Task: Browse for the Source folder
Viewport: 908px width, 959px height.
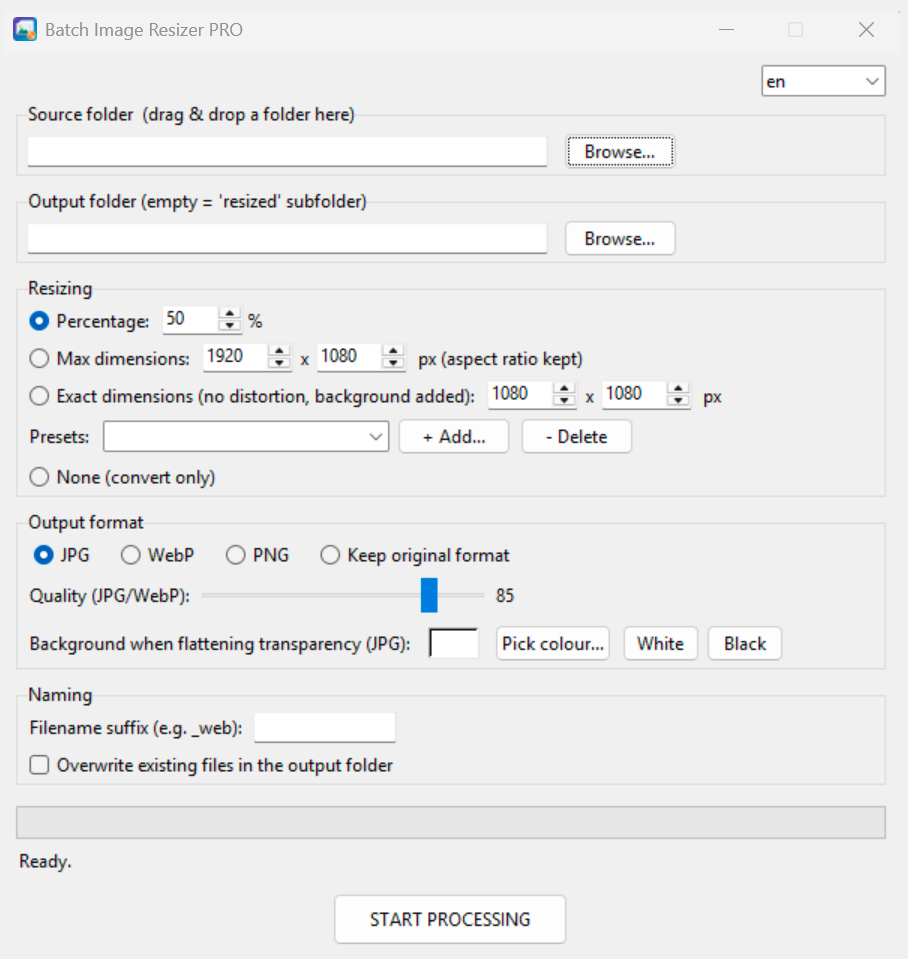Action: (620, 151)
